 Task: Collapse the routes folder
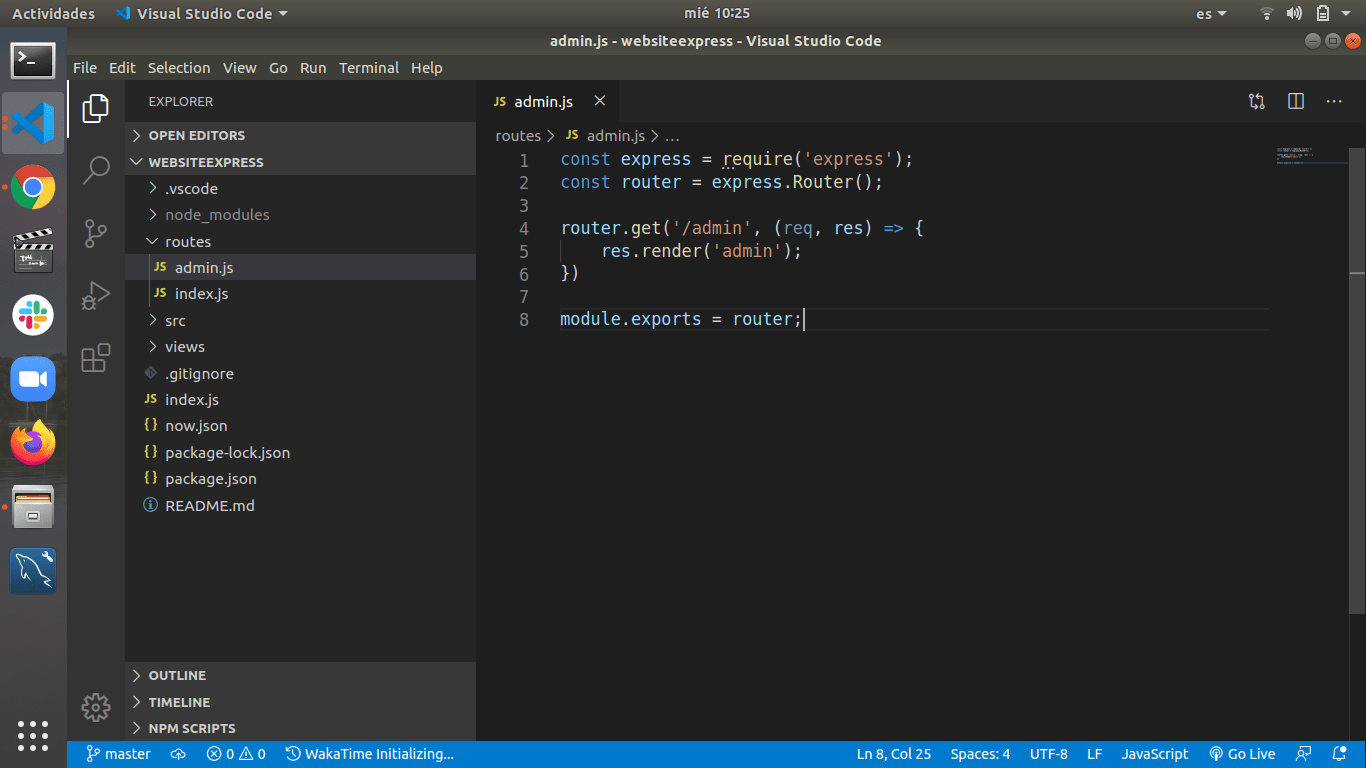coord(300,241)
